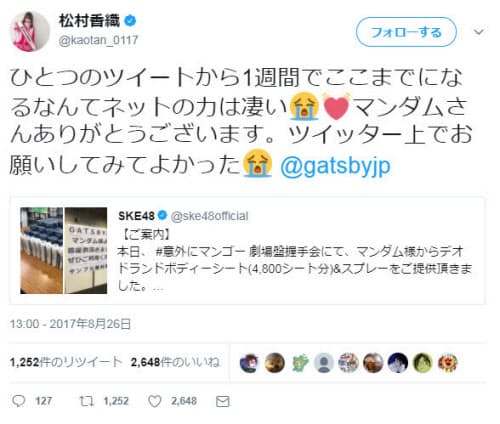Open the @gatsbyjp mention link
500x424 pixels.
pos(335,165)
